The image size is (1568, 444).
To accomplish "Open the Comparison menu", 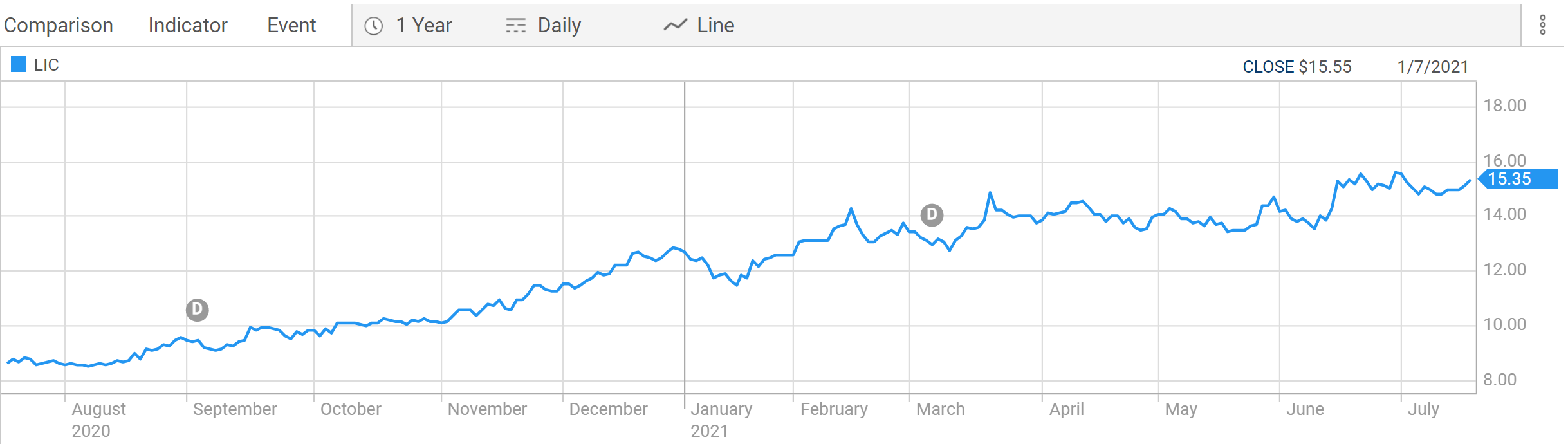I will pyautogui.click(x=59, y=25).
